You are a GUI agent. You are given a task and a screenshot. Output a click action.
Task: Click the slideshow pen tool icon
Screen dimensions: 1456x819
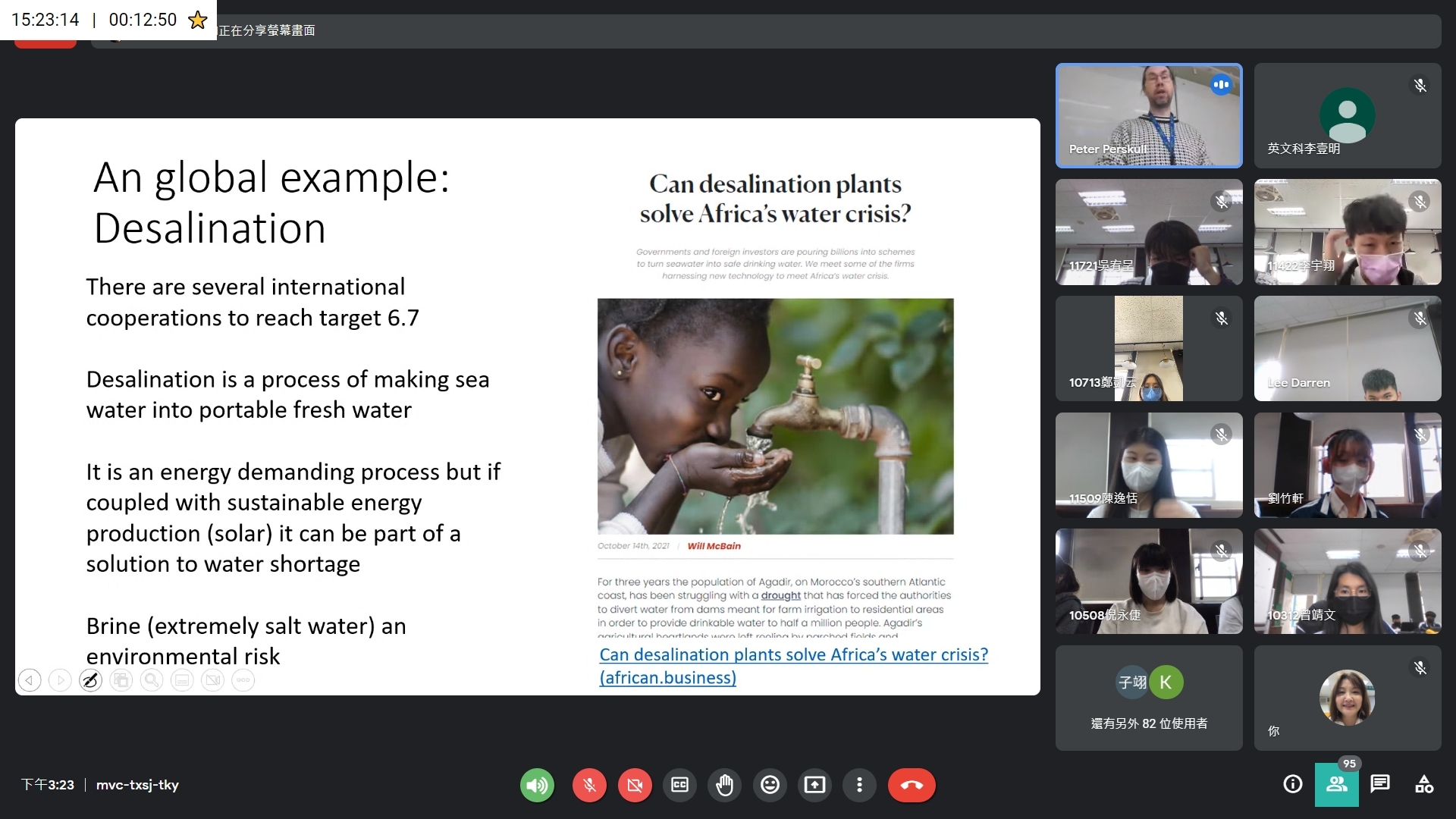point(90,680)
